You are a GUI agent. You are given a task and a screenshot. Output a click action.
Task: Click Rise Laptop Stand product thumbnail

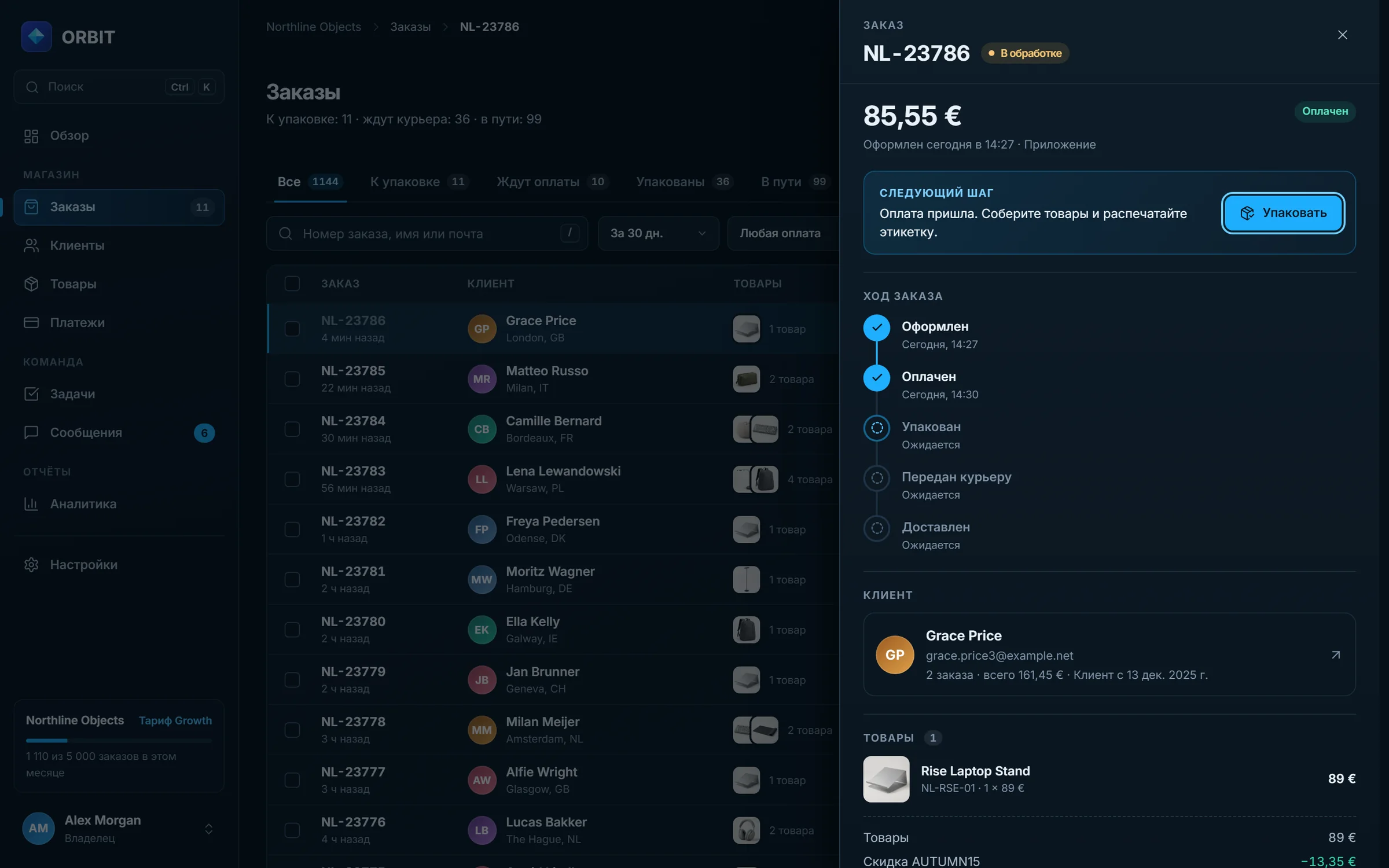pos(886,779)
